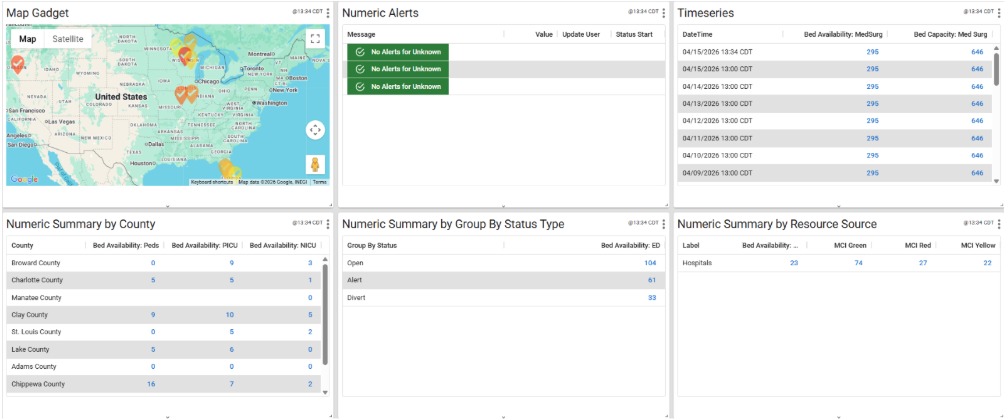1004x419 pixels.
Task: Open Numeric Summary by County options menu
Action: point(328,224)
